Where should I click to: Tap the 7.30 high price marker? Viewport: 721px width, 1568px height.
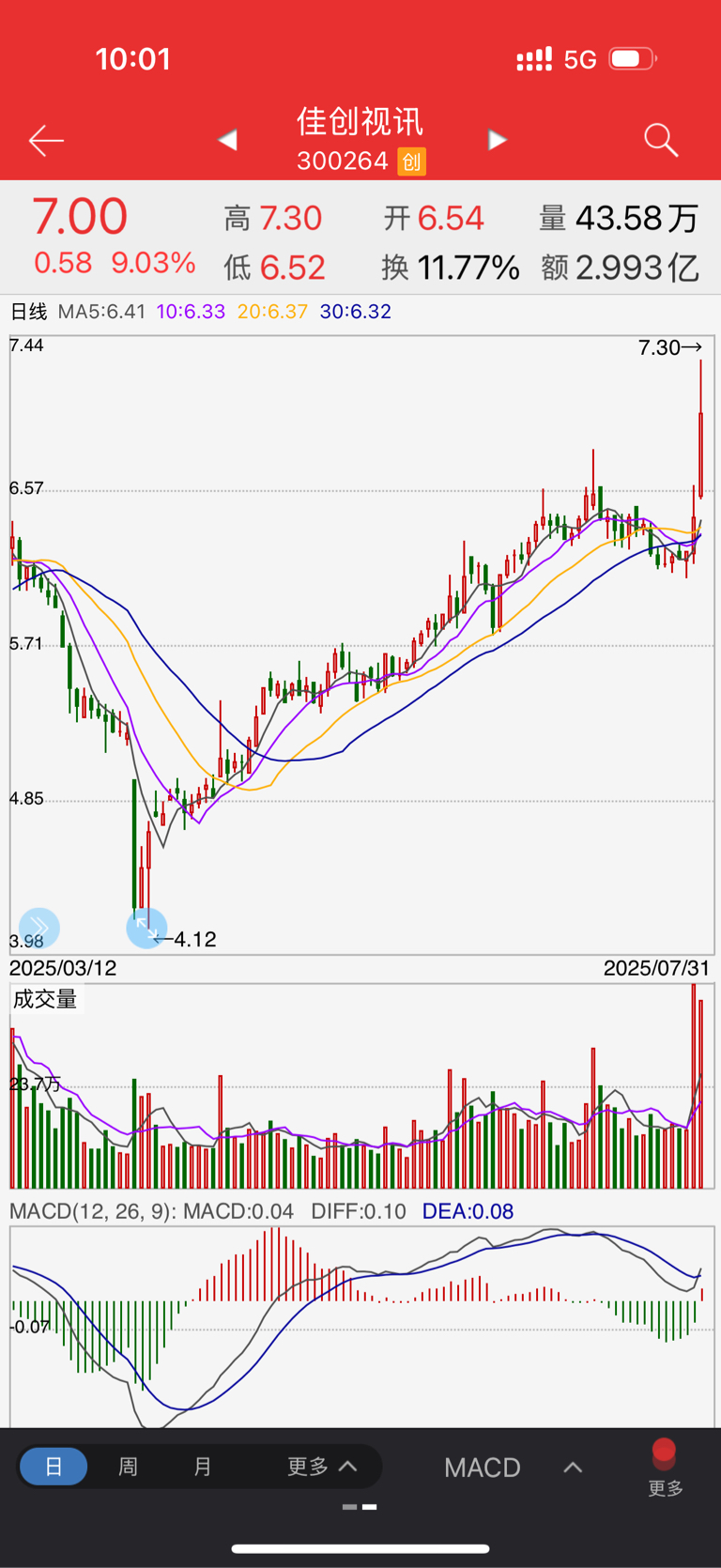(669, 347)
